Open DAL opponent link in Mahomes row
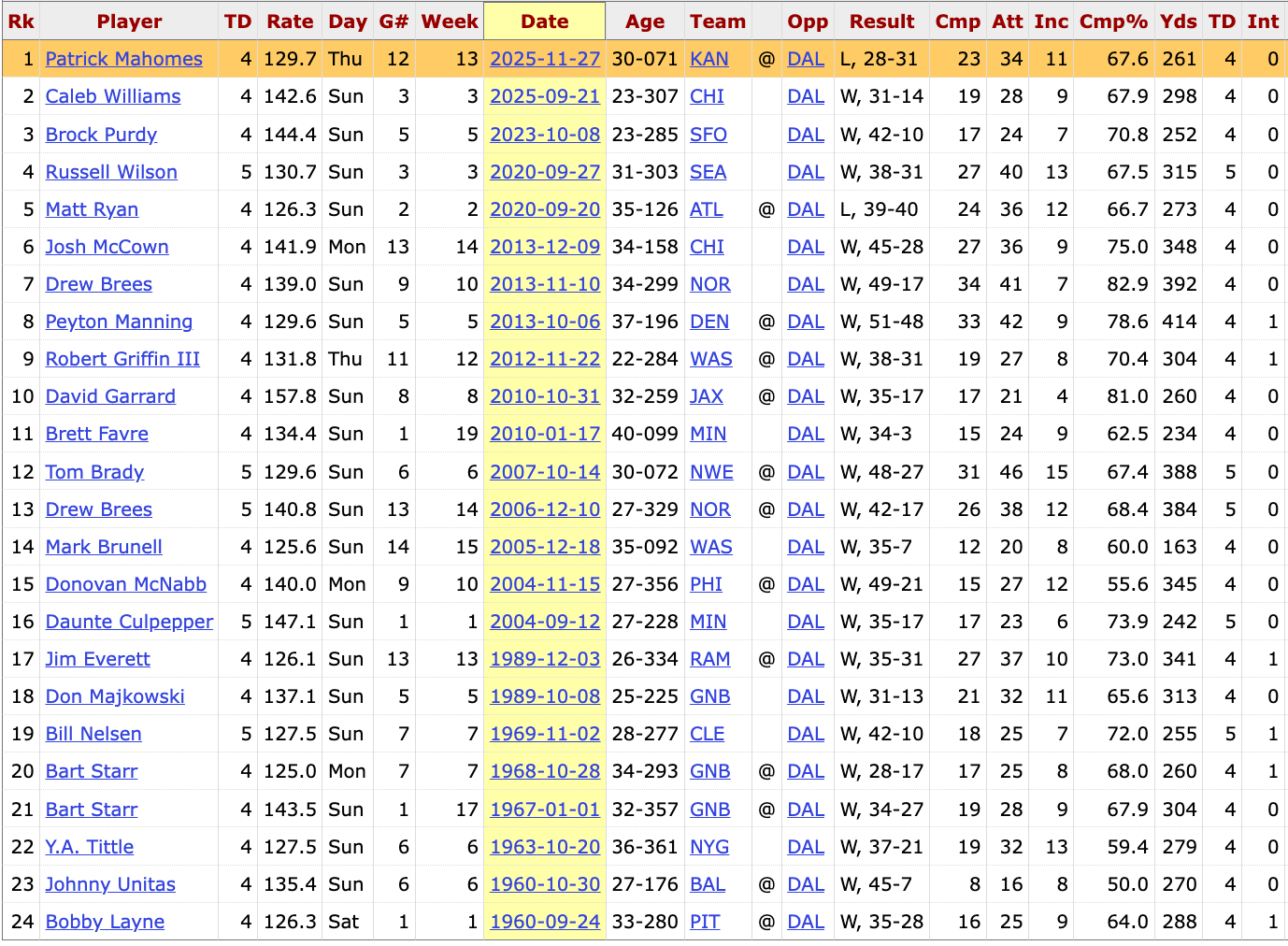Viewport: 1288px width, 946px height. [806, 59]
